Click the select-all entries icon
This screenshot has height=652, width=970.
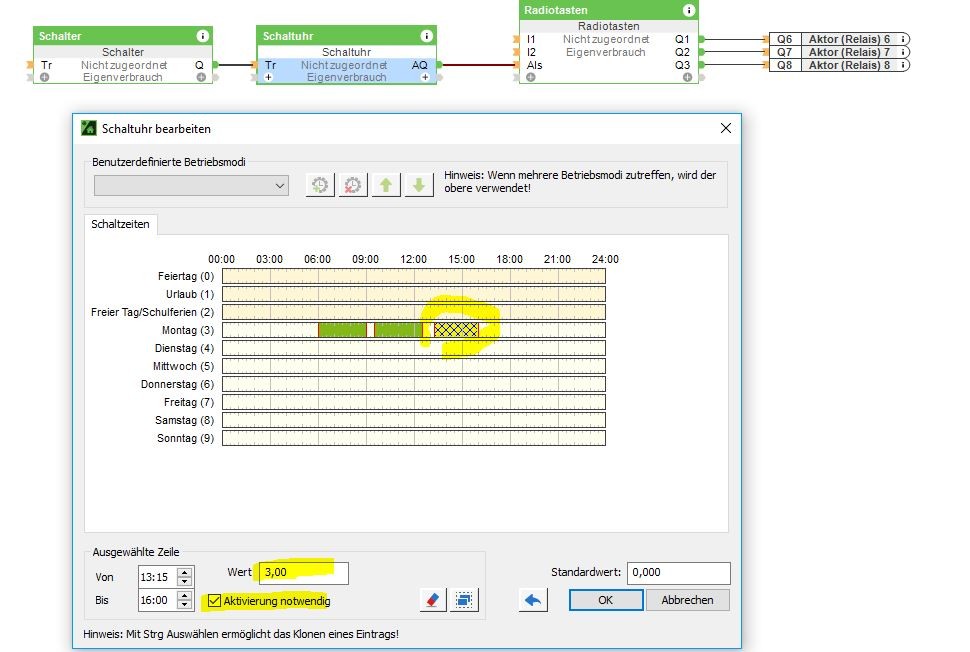click(464, 600)
